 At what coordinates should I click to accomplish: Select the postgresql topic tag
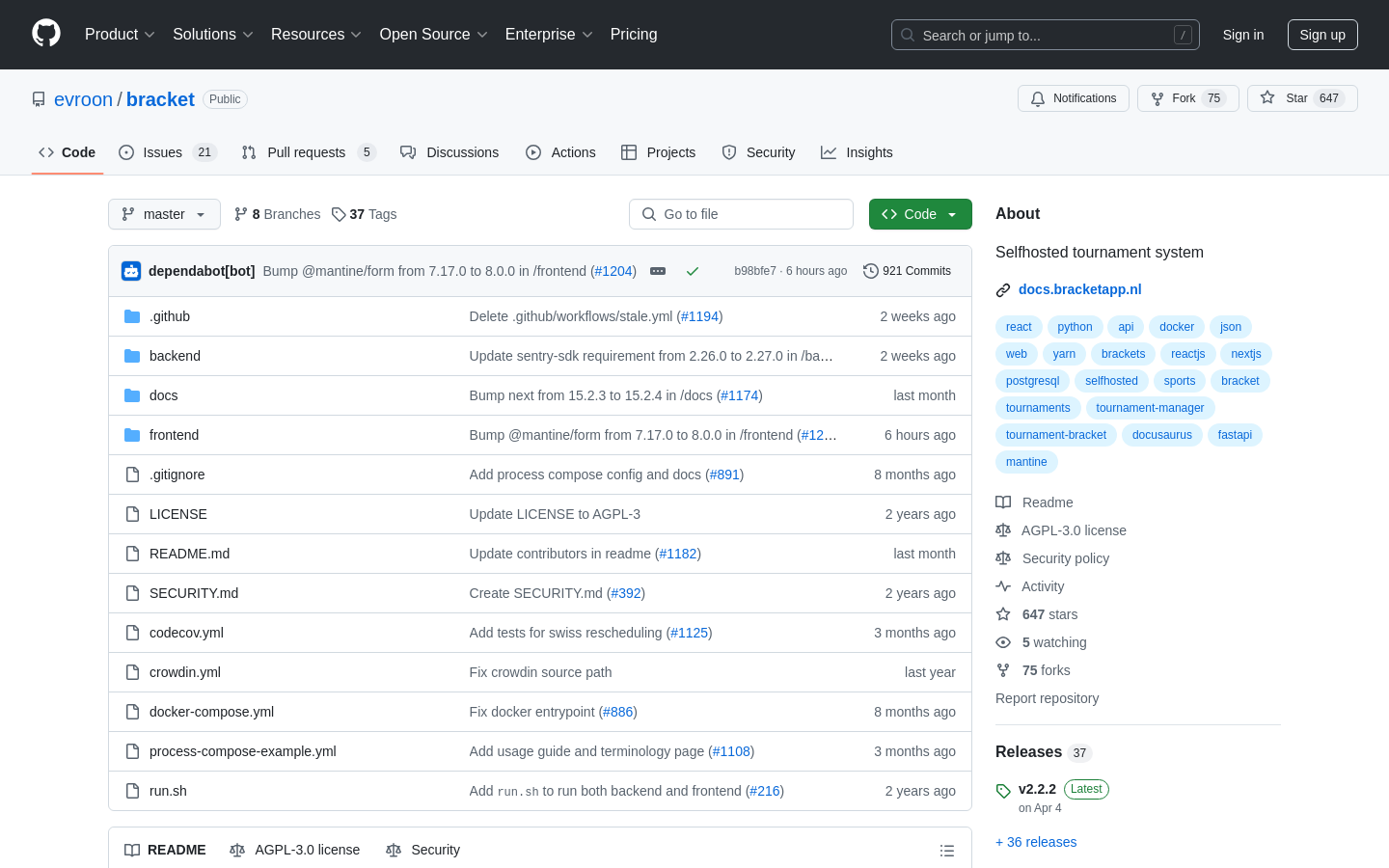click(x=1032, y=381)
